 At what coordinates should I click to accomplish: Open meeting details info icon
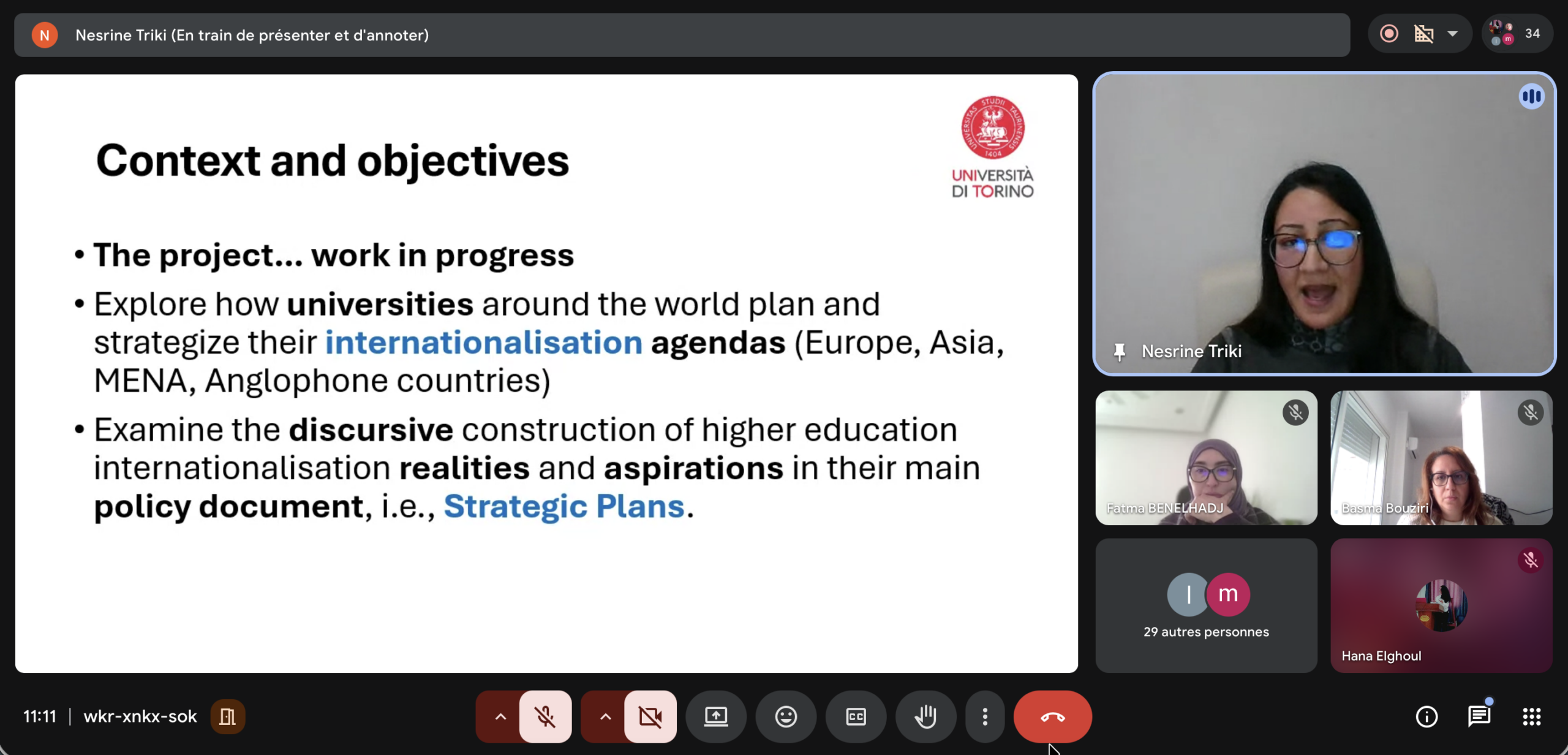(1427, 716)
